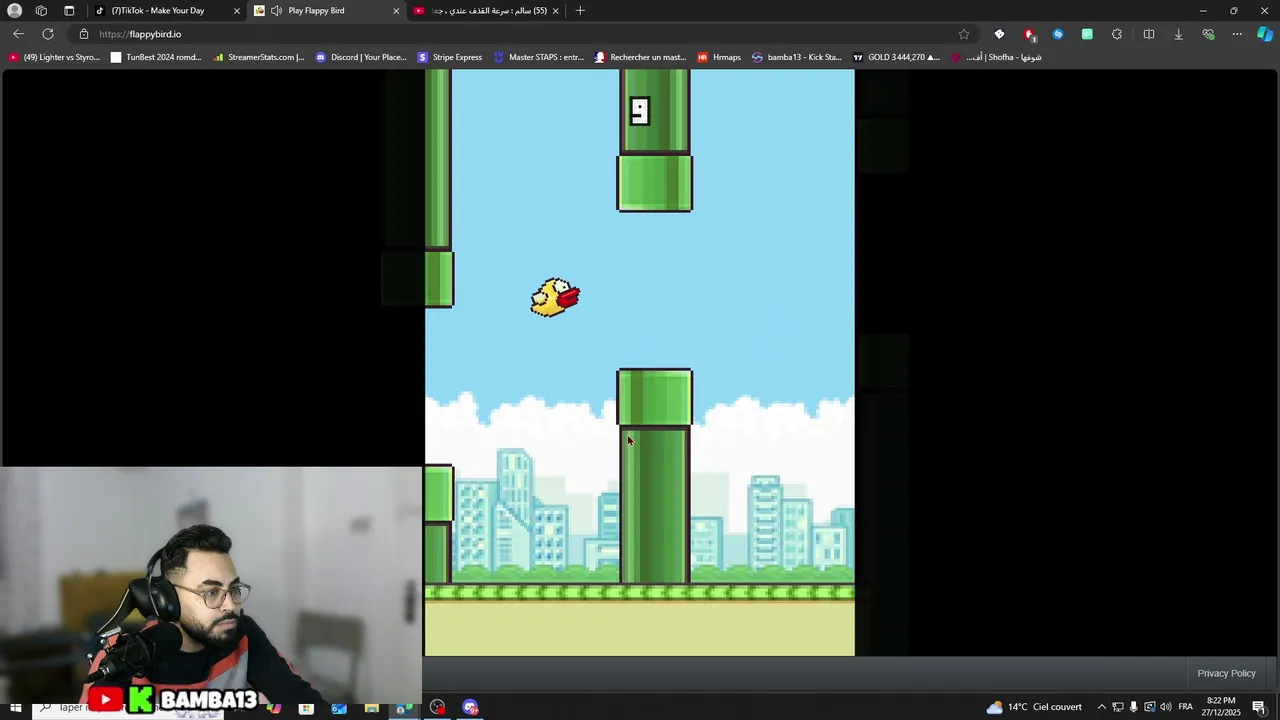Close the TikTok - Make Your Day tab
The width and height of the screenshot is (1280, 720).
coord(237,11)
